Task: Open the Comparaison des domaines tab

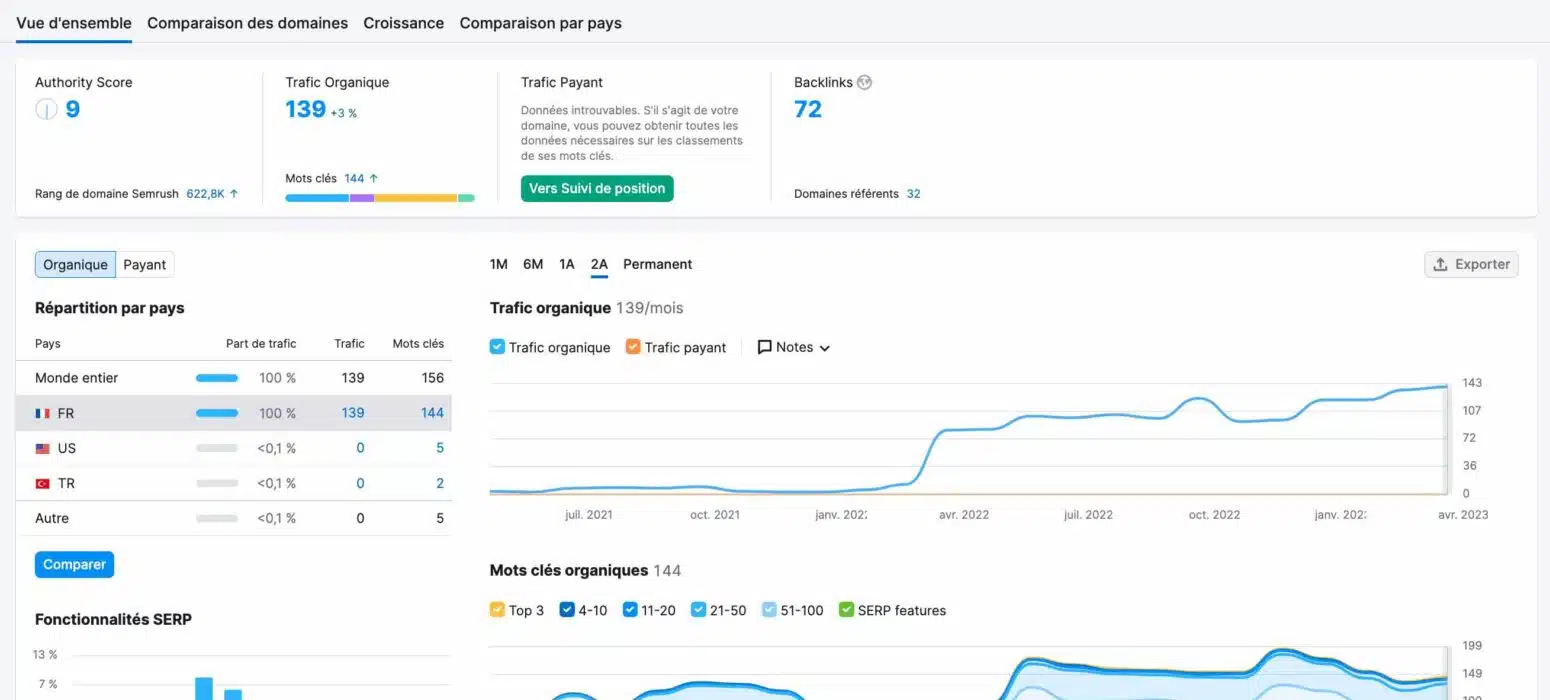Action: [x=247, y=23]
